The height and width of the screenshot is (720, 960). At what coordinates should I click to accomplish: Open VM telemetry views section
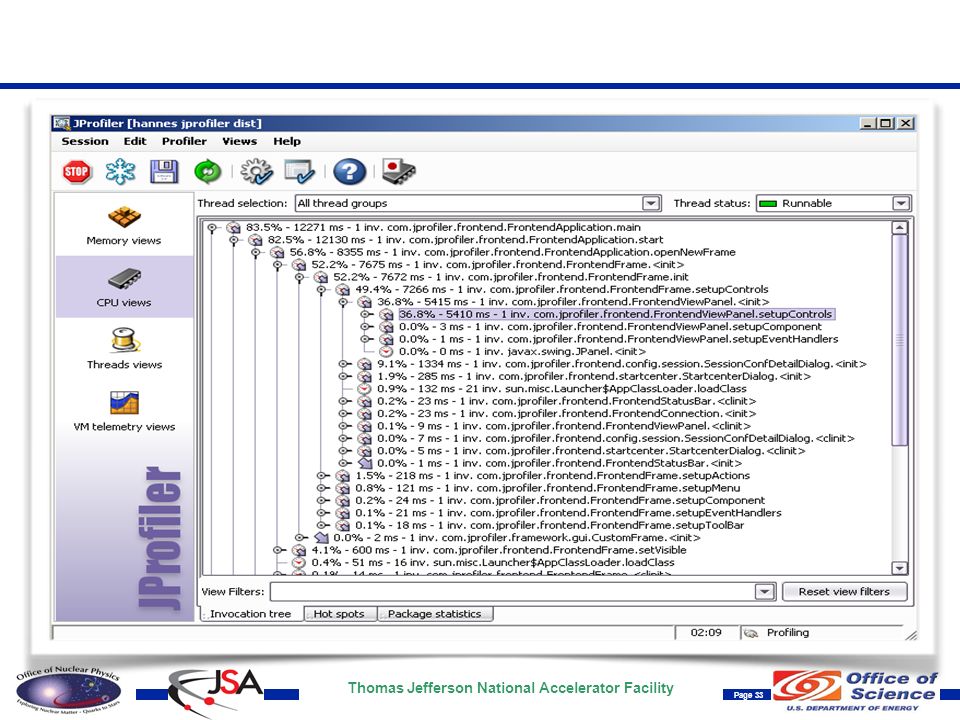(x=124, y=411)
